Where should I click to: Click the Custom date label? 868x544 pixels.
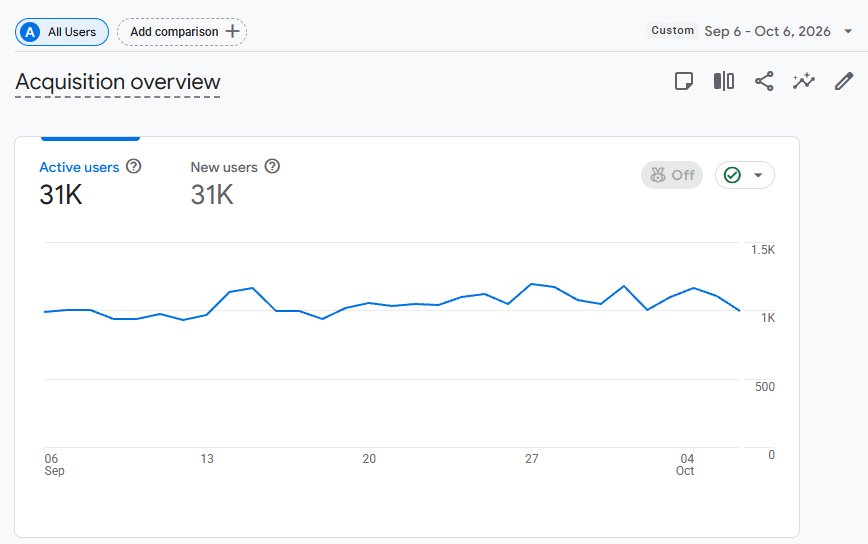pos(672,30)
